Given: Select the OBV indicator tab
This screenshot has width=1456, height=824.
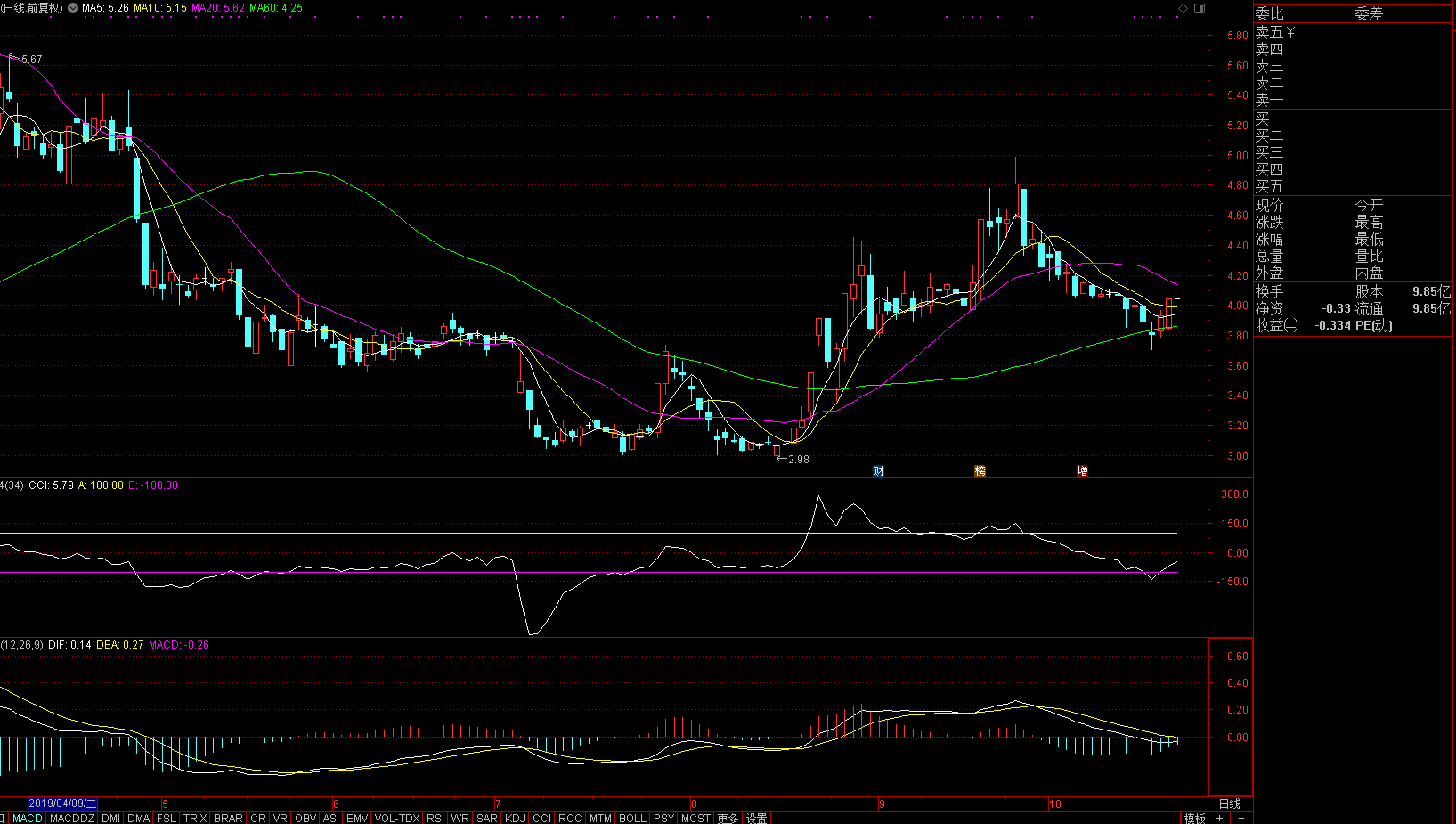Looking at the screenshot, I should tap(305, 818).
